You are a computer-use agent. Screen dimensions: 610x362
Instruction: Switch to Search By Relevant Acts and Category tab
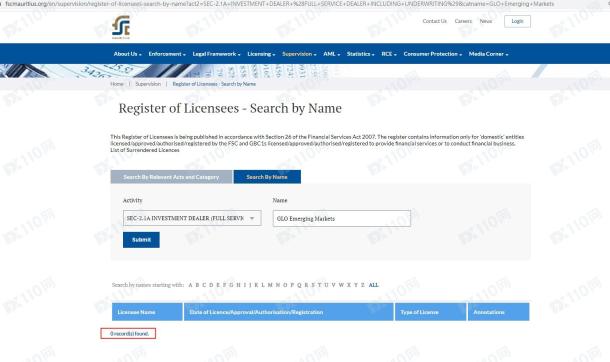[171, 177]
